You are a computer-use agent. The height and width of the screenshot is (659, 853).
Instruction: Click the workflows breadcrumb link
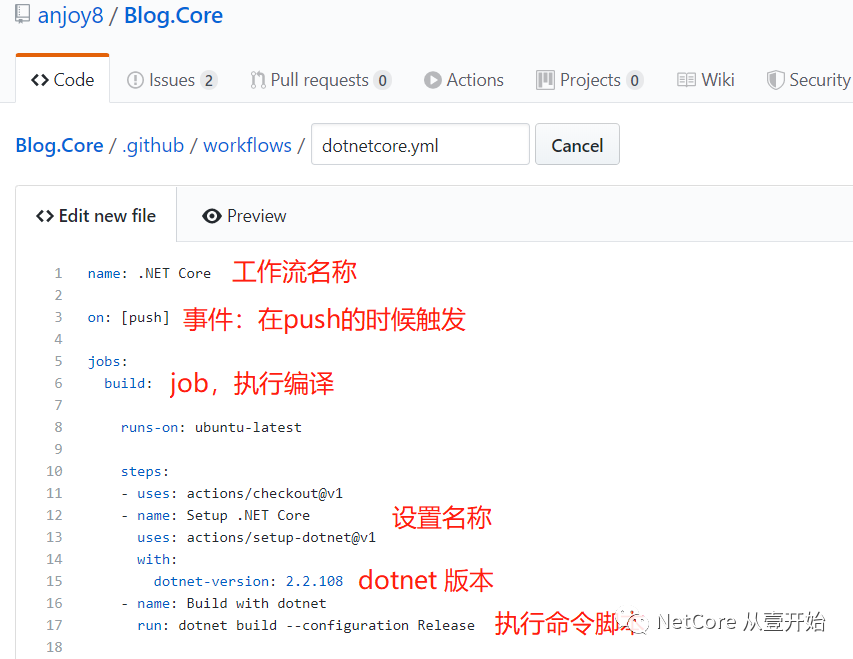(248, 145)
